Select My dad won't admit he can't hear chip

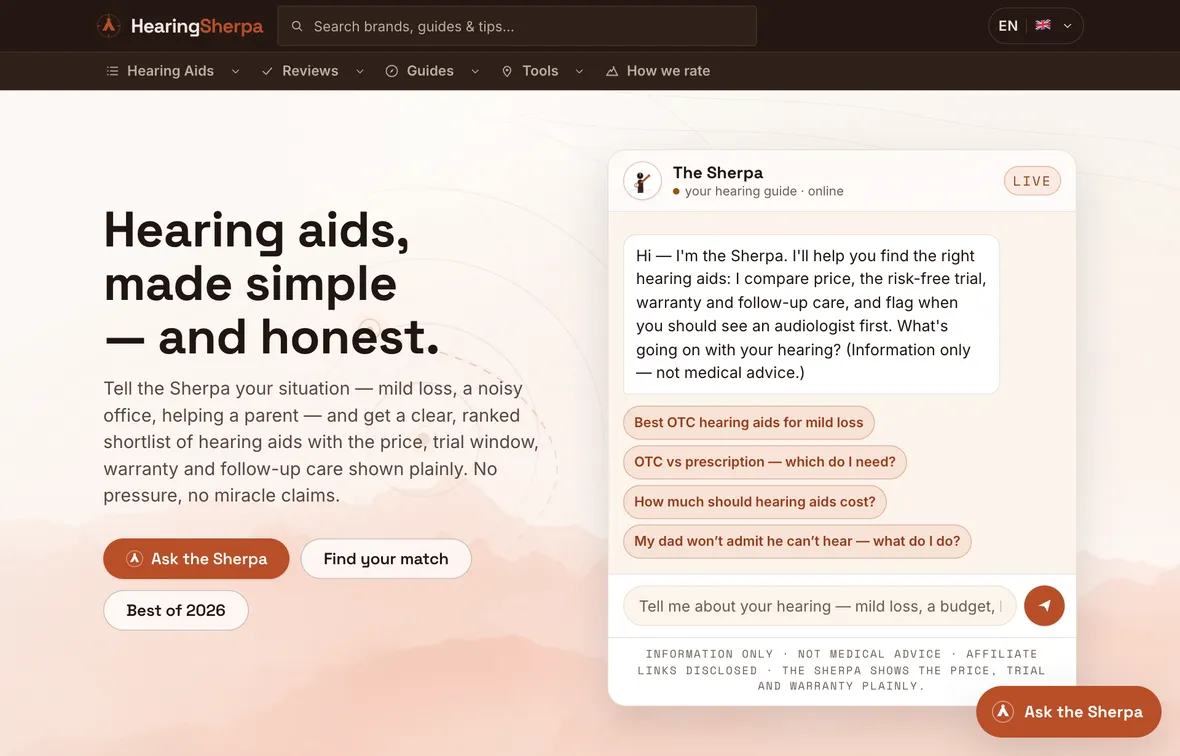pos(797,542)
